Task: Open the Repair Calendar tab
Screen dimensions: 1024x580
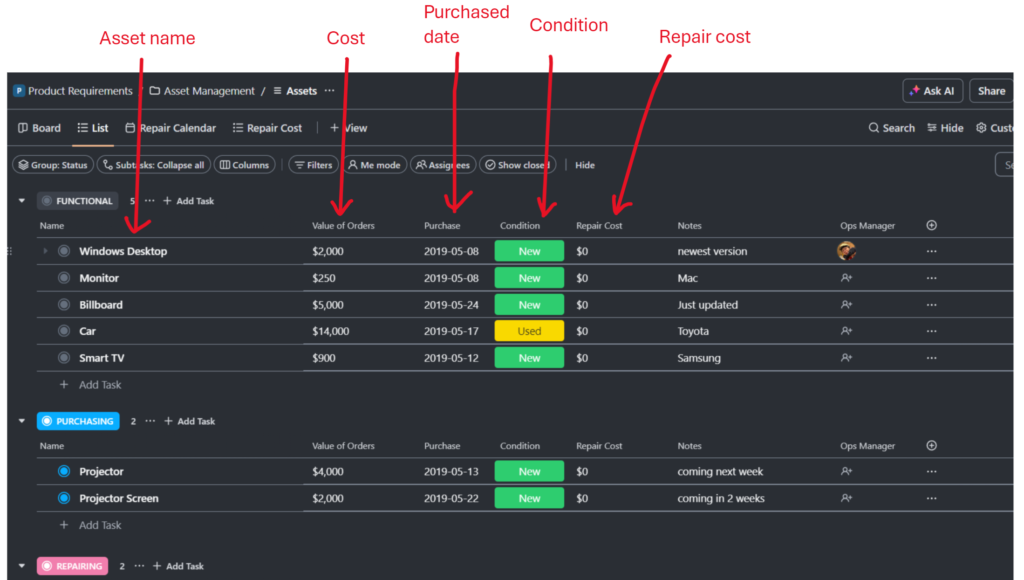Action: pos(170,128)
